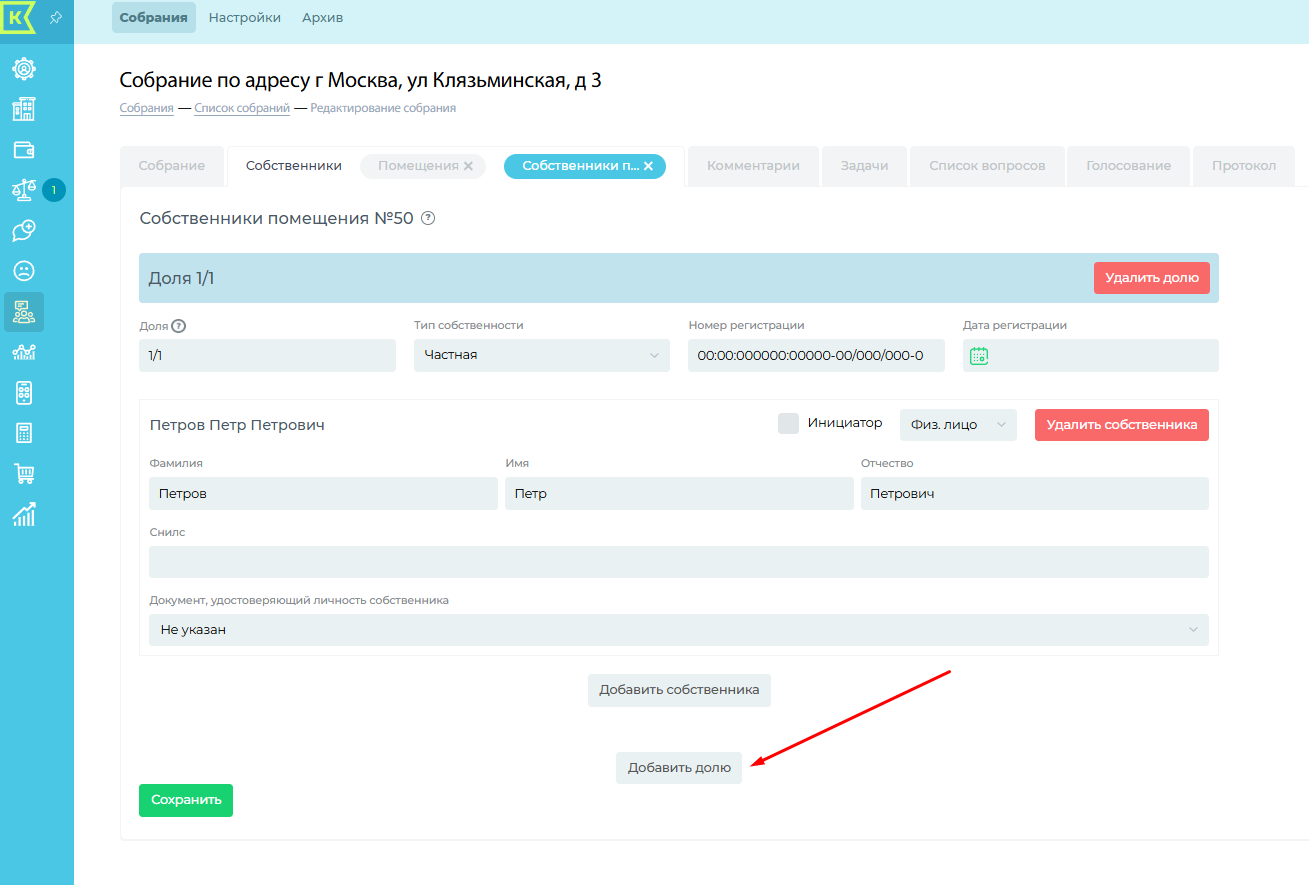Close the blue Собственники п... sub-tab
The width and height of the screenshot is (1309, 885).
point(648,166)
